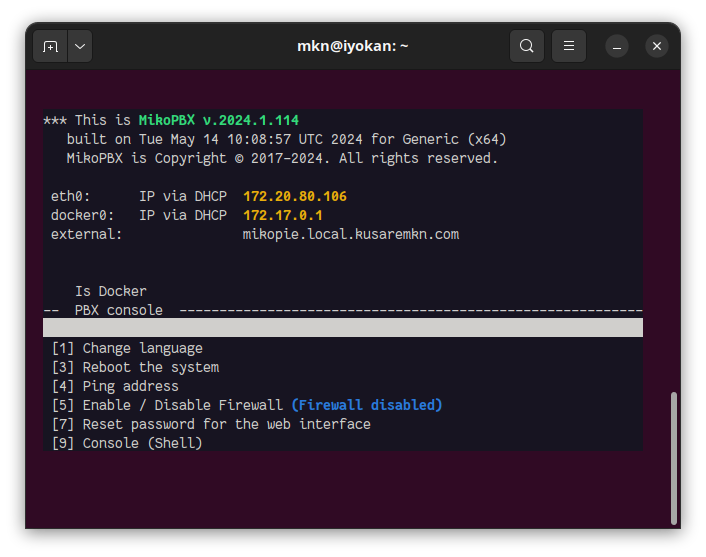Click the hostname mikopie.local.kusaremkn.com
This screenshot has width=706, height=557.
[x=351, y=234]
